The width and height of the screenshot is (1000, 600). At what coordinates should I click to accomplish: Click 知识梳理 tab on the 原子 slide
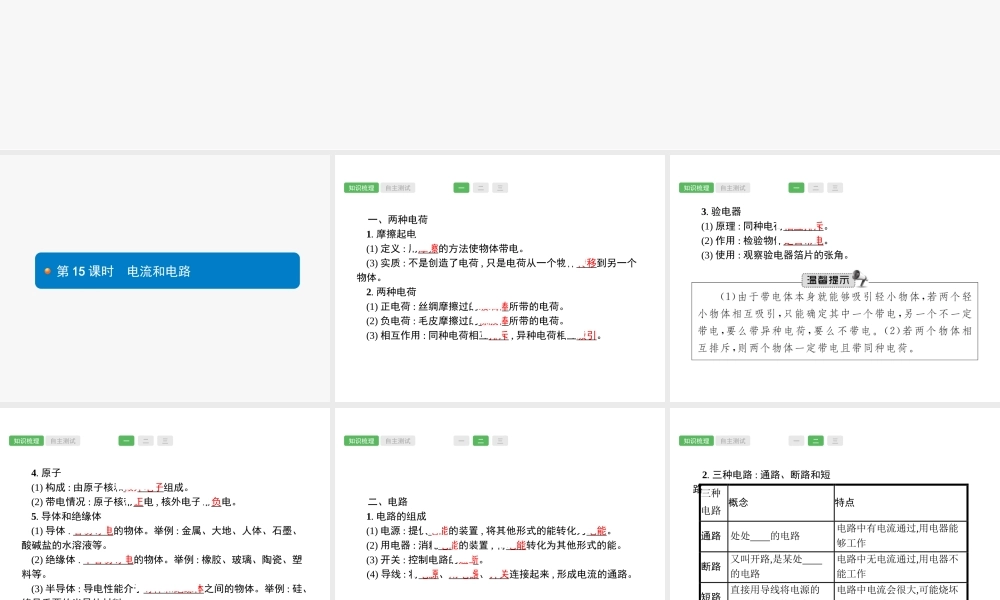(x=26, y=441)
